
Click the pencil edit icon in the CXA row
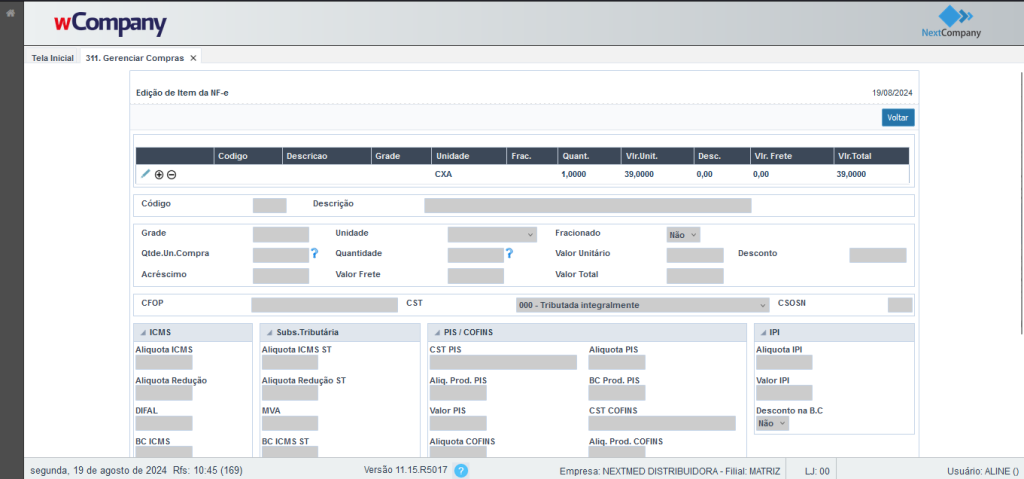146,174
